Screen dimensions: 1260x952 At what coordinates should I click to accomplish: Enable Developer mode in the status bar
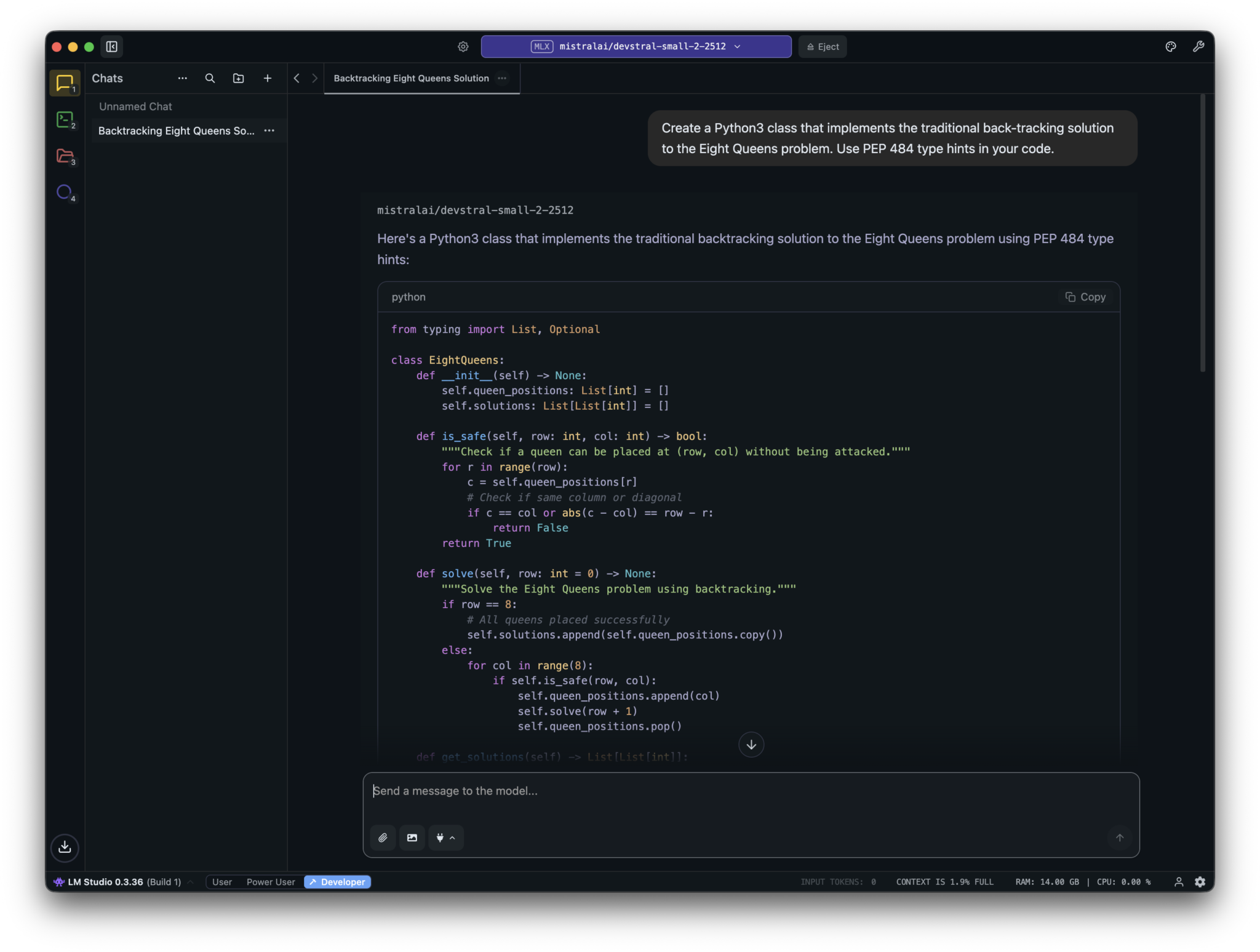337,881
